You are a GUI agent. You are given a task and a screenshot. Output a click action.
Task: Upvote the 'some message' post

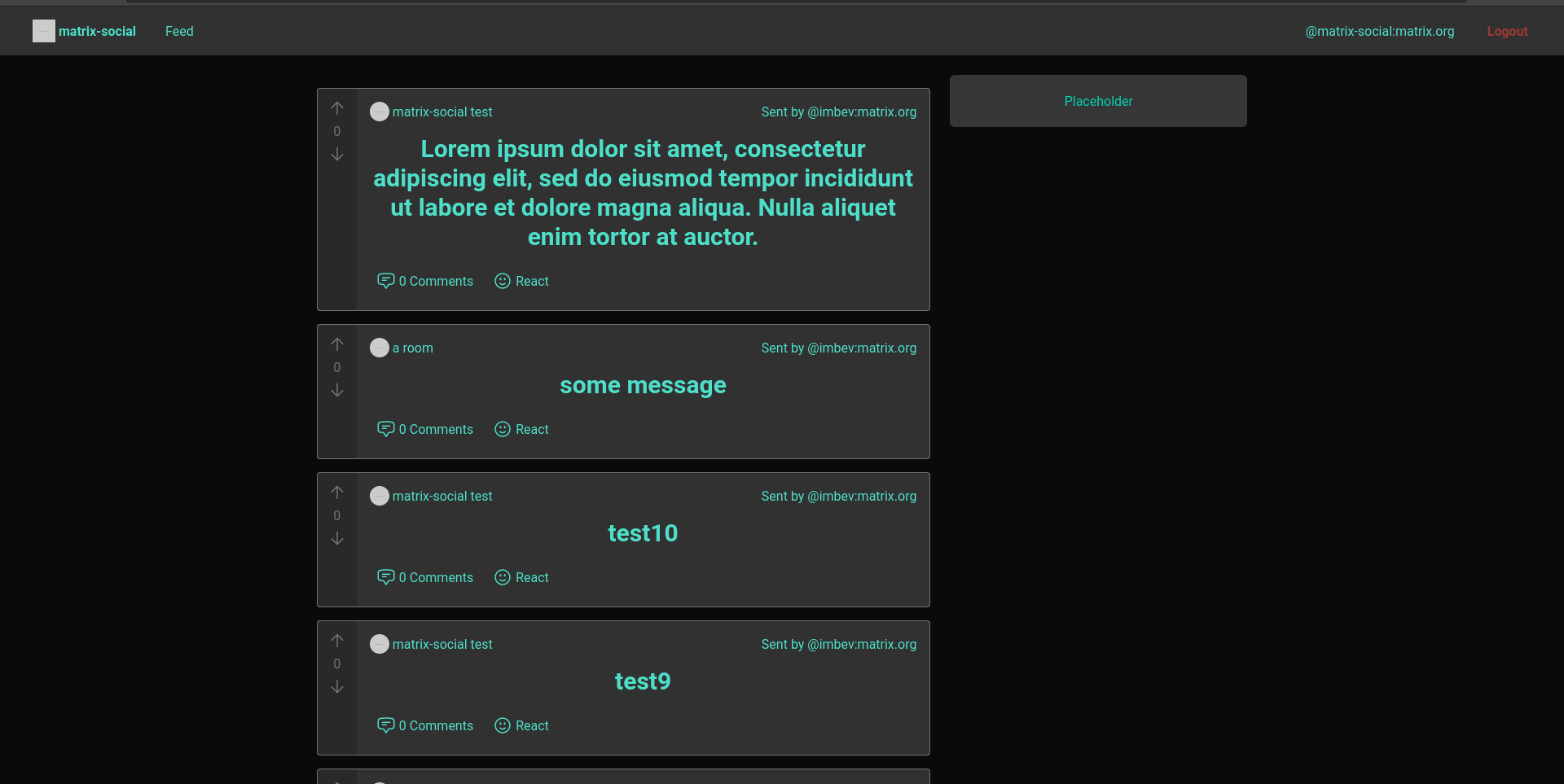[337, 344]
